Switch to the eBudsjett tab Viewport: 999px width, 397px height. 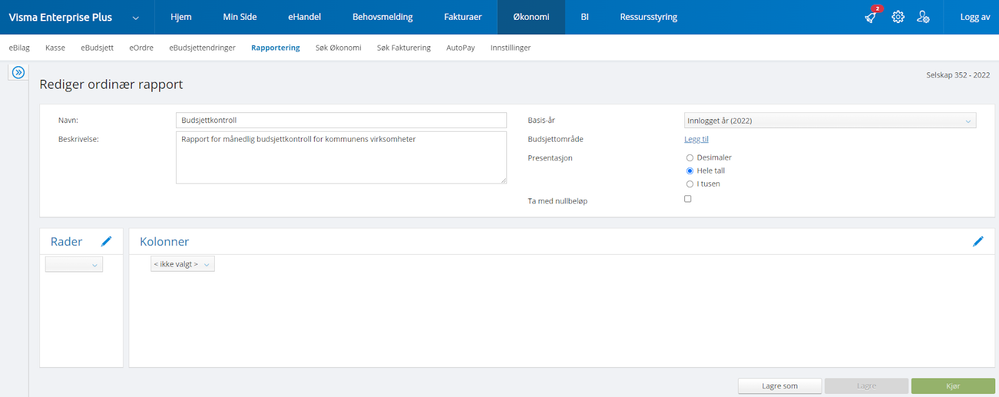click(x=97, y=48)
